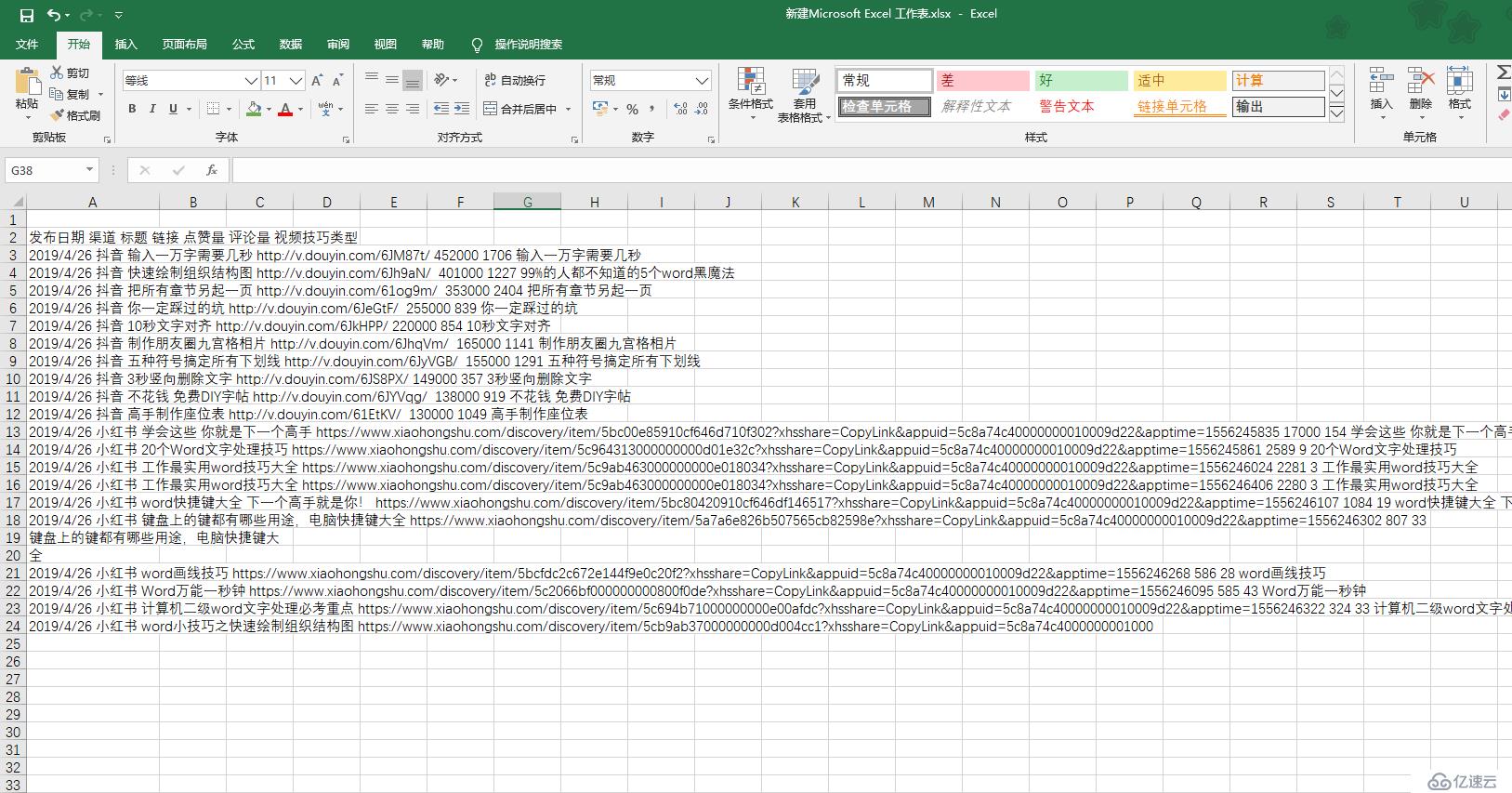The image size is (1512, 793).
Task: Expand the Merge & Center (合并后居中) dropdown arrow
Action: [x=568, y=109]
